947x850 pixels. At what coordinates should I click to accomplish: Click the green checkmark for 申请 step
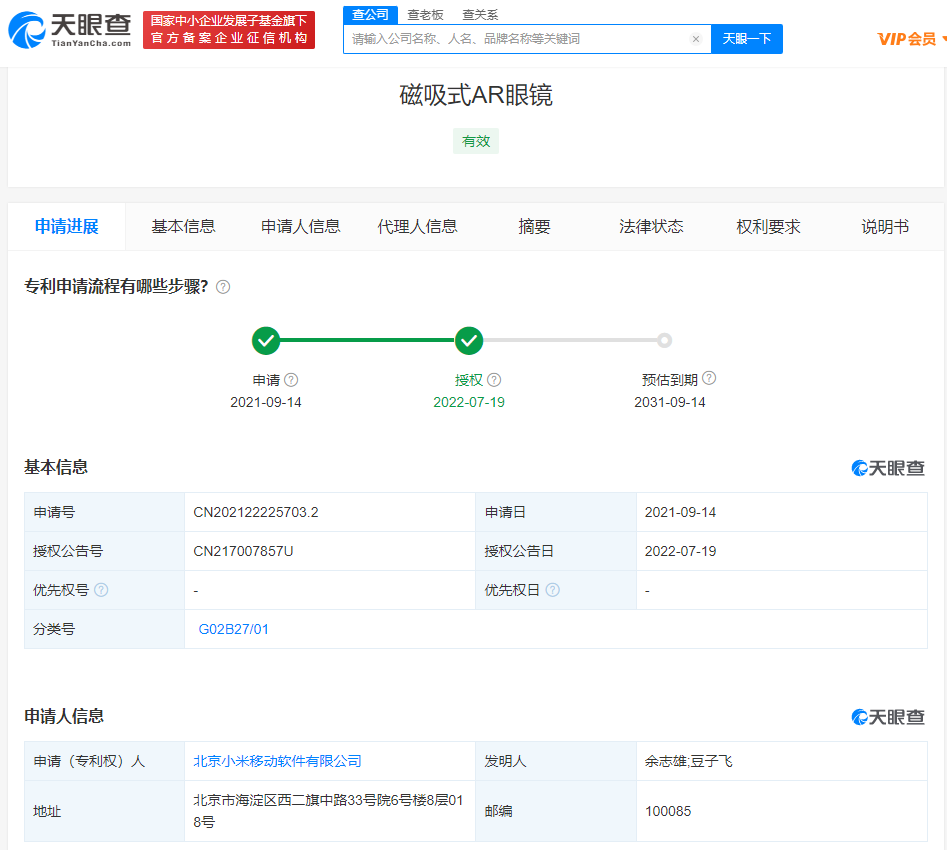tap(266, 341)
